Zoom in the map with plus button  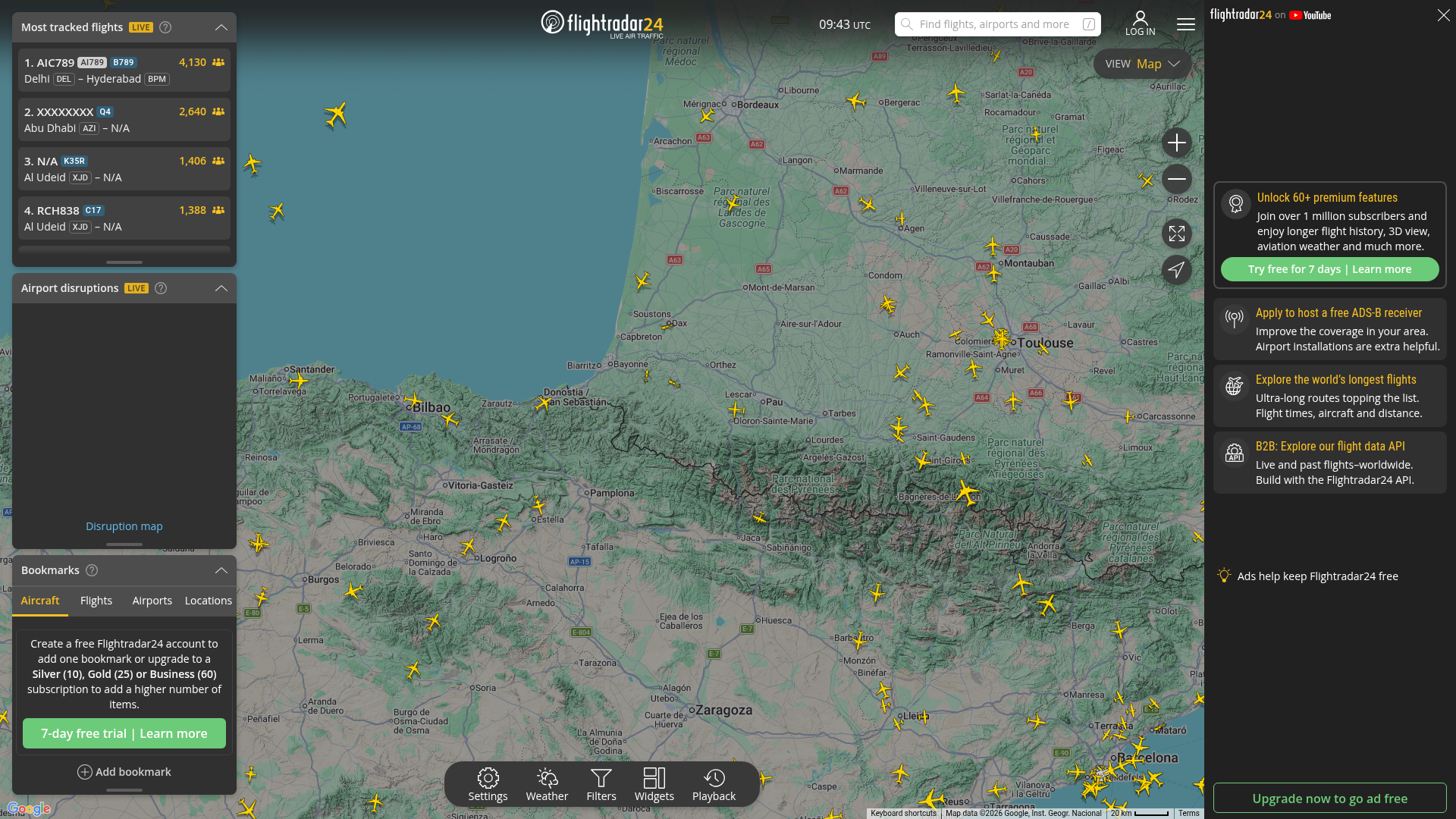click(x=1176, y=143)
